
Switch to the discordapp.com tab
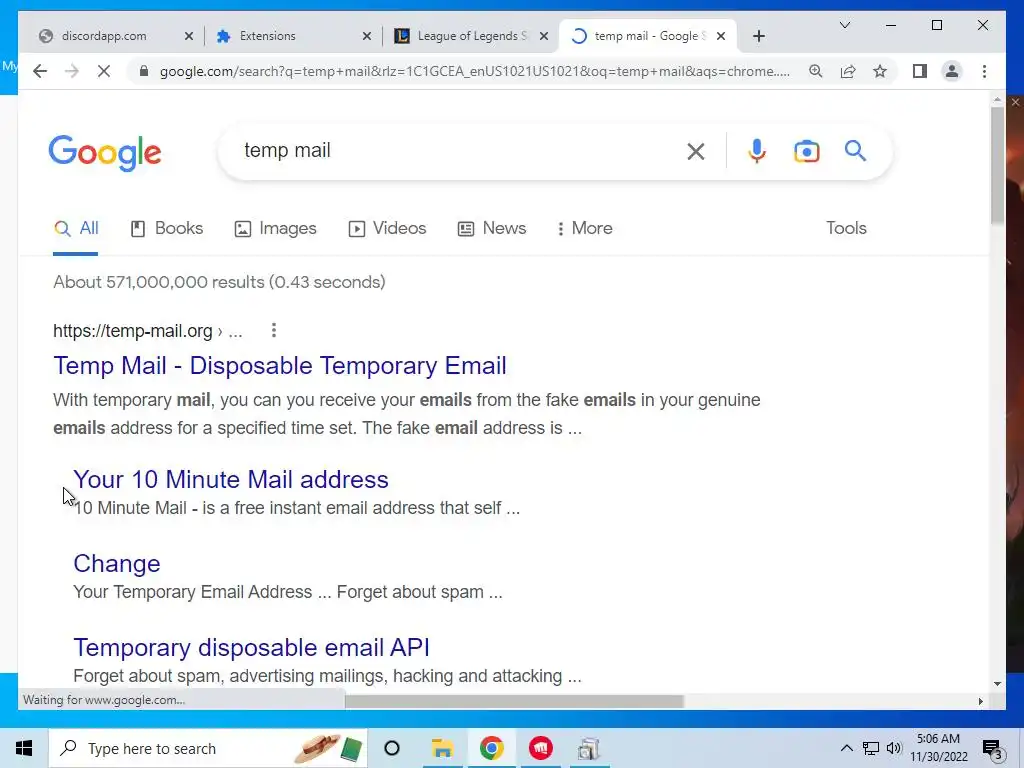click(104, 36)
